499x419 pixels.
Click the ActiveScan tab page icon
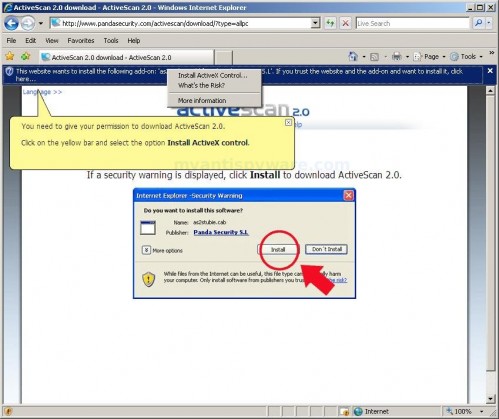[46, 57]
